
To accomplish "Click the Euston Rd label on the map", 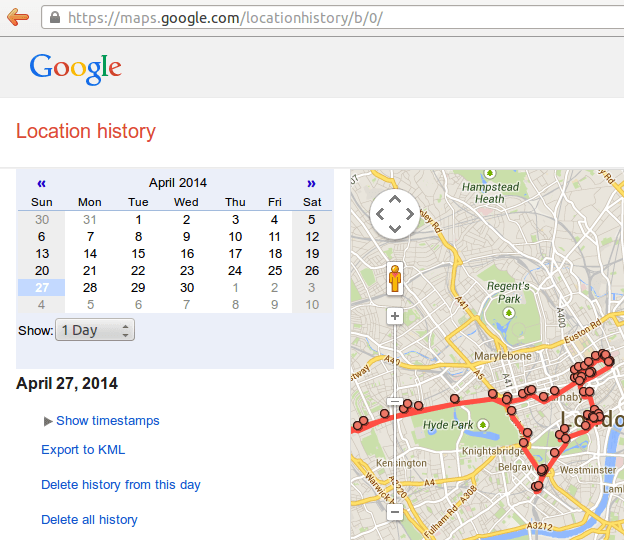I will coord(583,331).
